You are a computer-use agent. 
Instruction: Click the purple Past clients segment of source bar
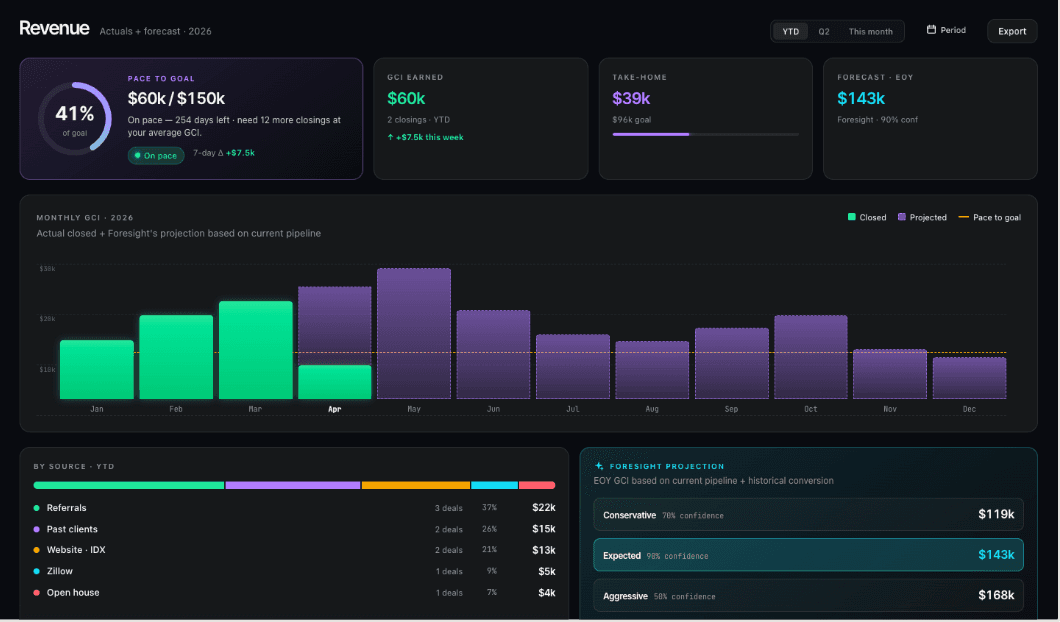(x=293, y=485)
